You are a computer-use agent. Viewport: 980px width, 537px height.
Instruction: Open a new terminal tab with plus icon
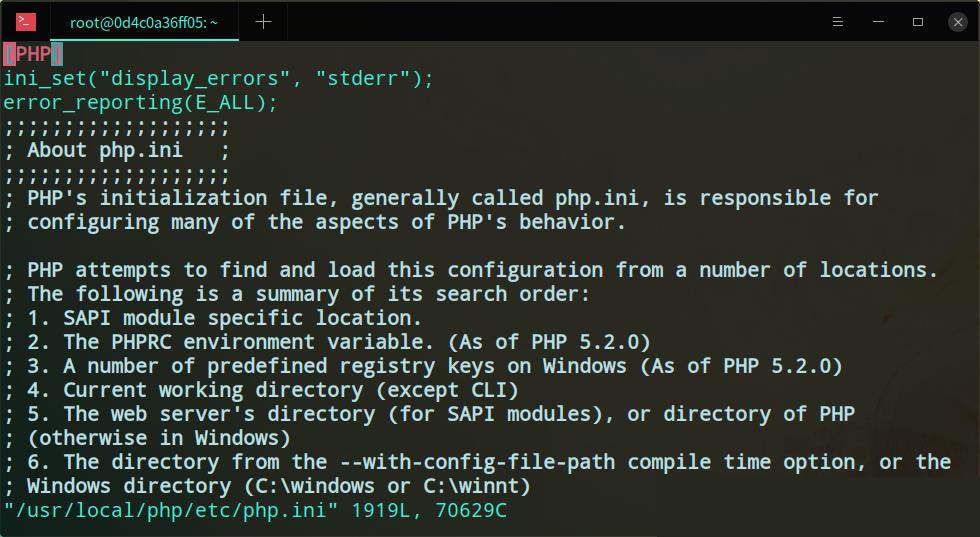point(263,21)
